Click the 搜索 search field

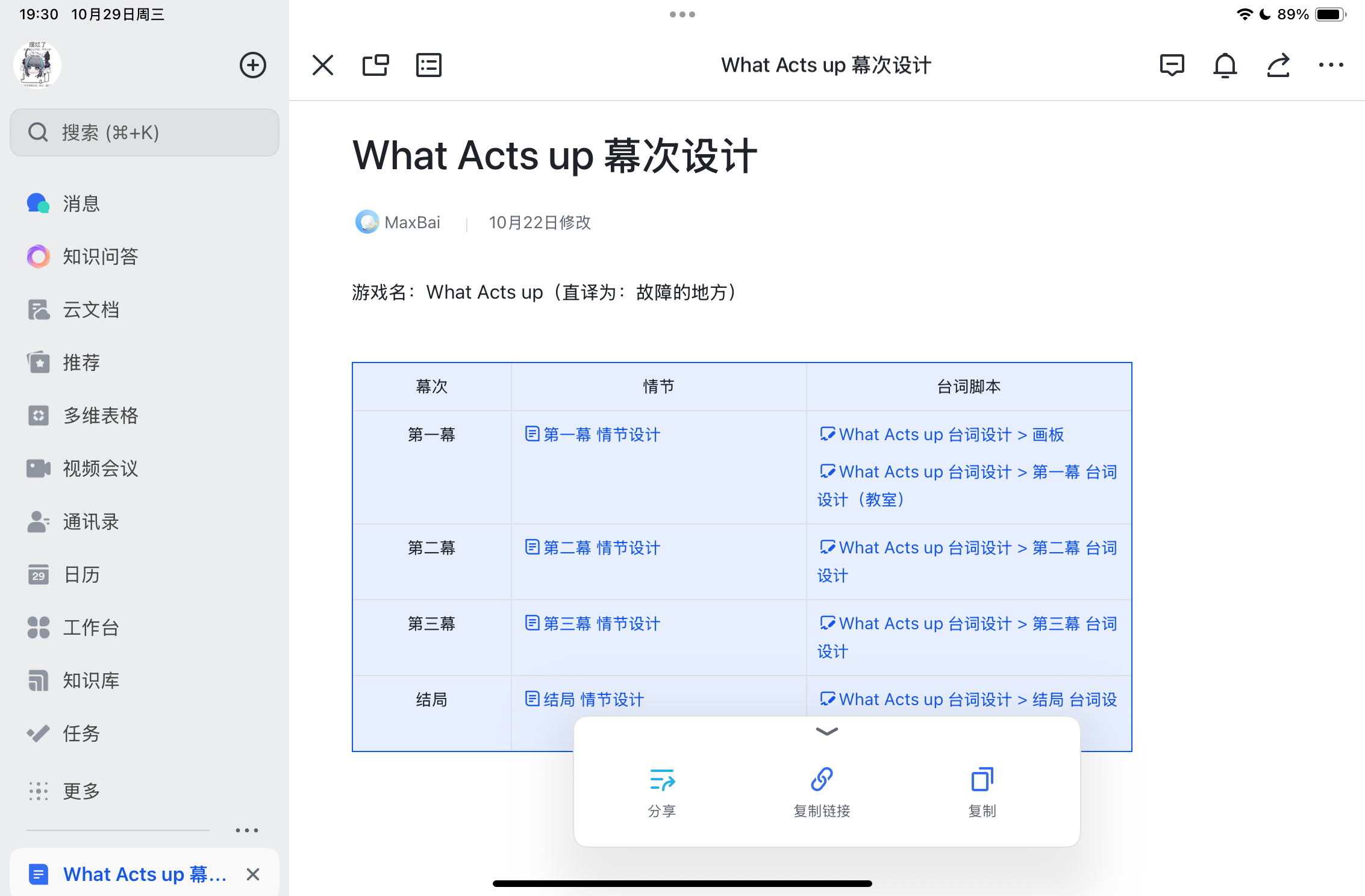coord(145,132)
